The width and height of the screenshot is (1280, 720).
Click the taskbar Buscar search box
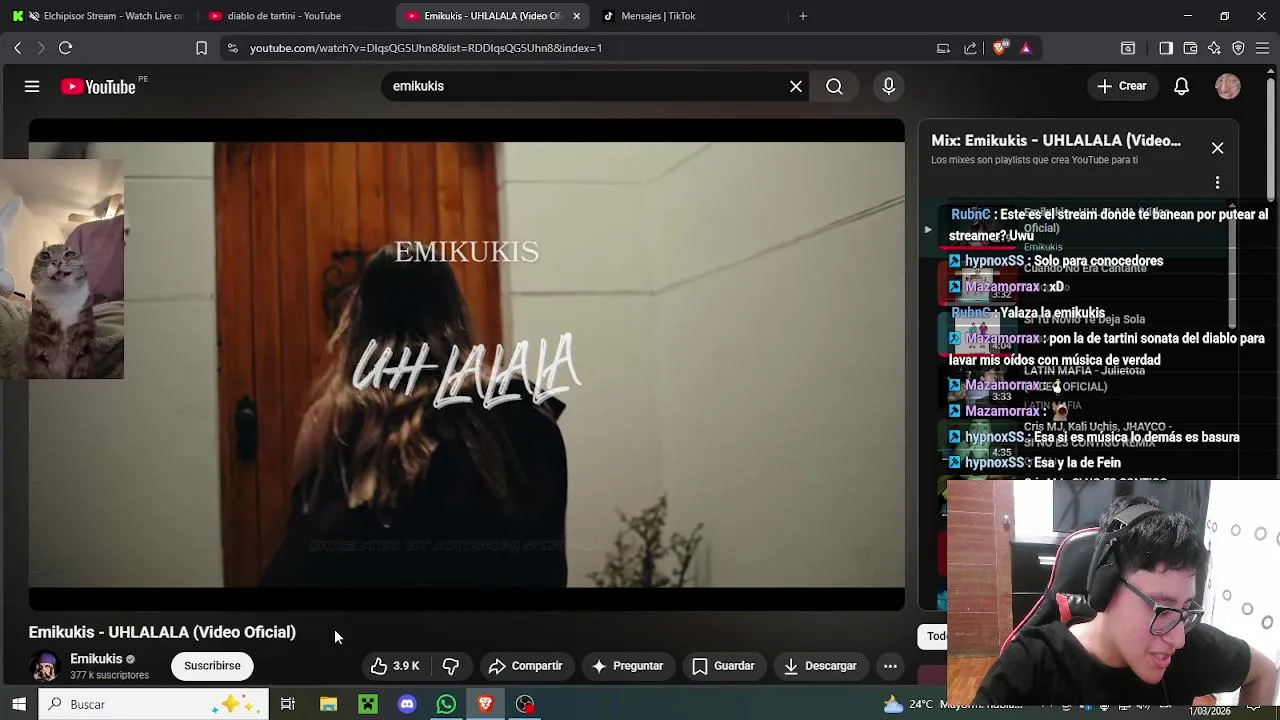click(x=155, y=704)
